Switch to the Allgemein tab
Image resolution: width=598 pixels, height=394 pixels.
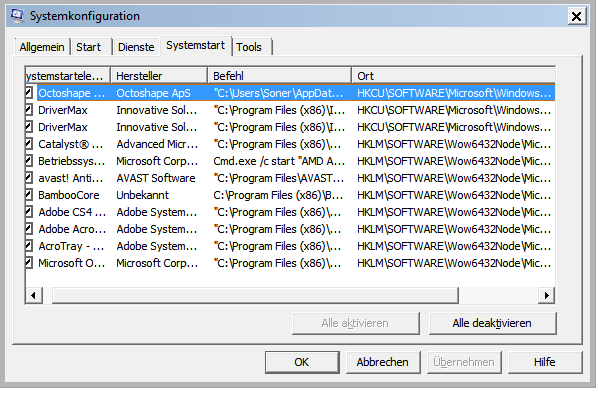pos(42,47)
